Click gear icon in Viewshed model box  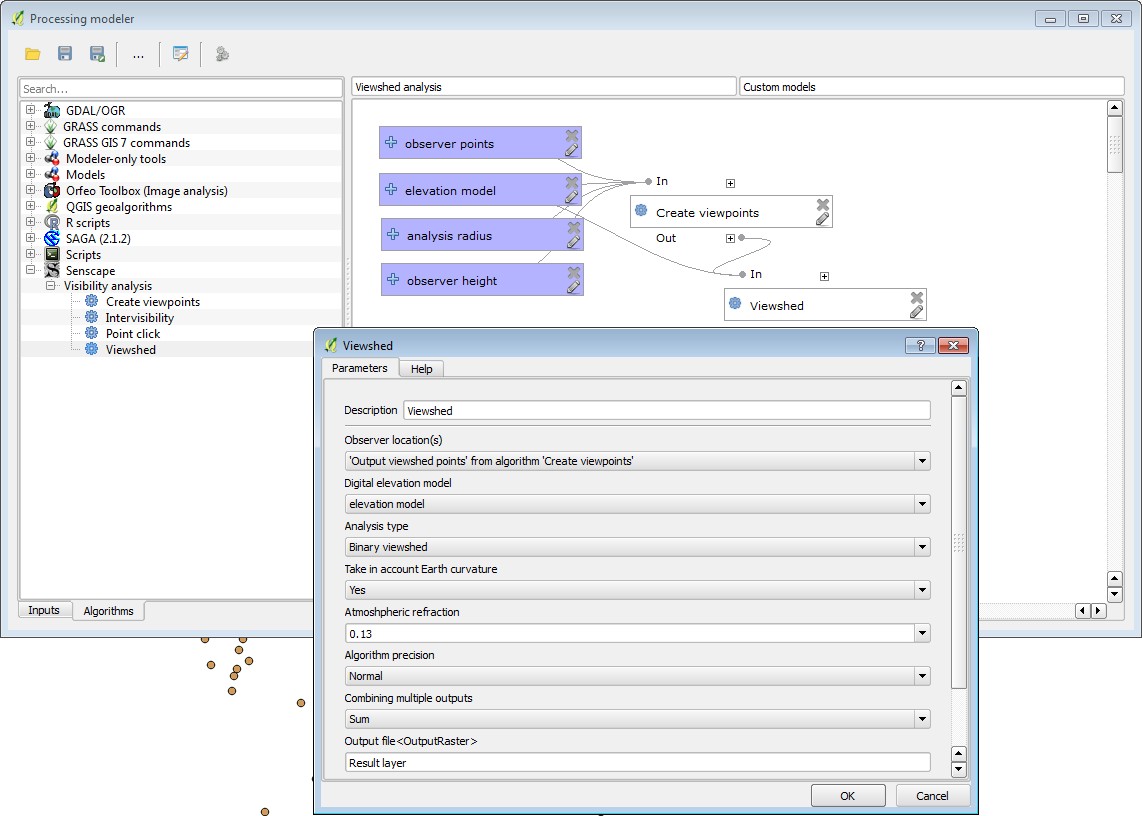[x=735, y=304]
